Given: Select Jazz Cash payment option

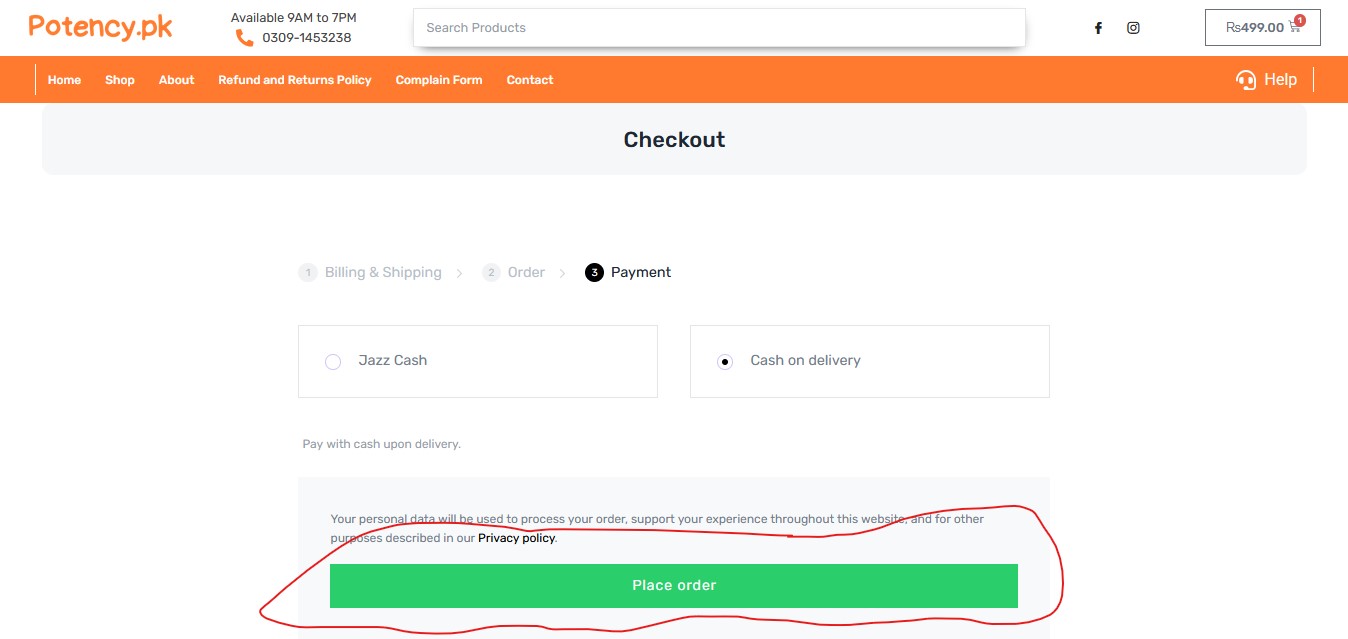Looking at the screenshot, I should click(333, 362).
